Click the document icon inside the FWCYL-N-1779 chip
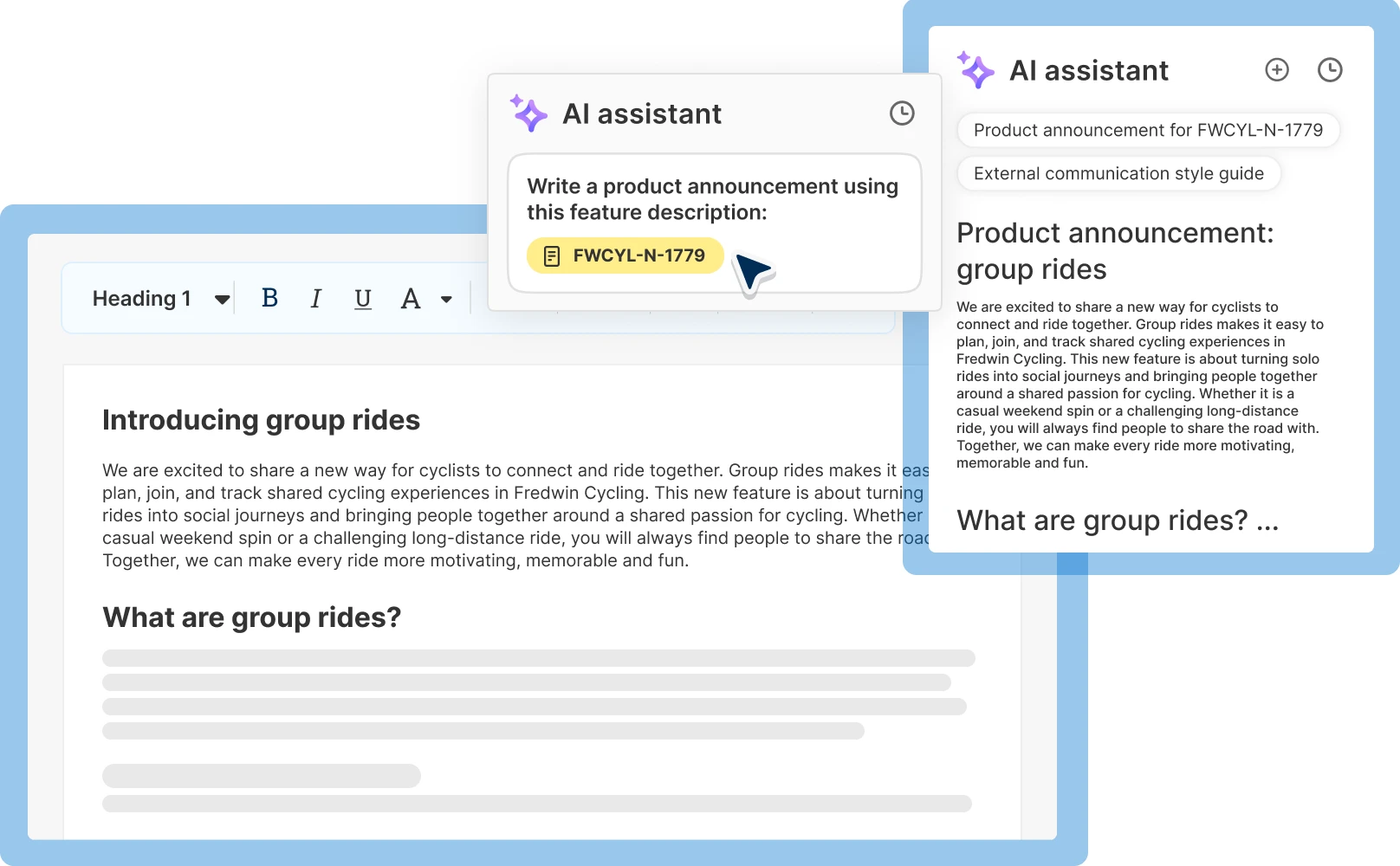The image size is (1400, 866). [552, 255]
